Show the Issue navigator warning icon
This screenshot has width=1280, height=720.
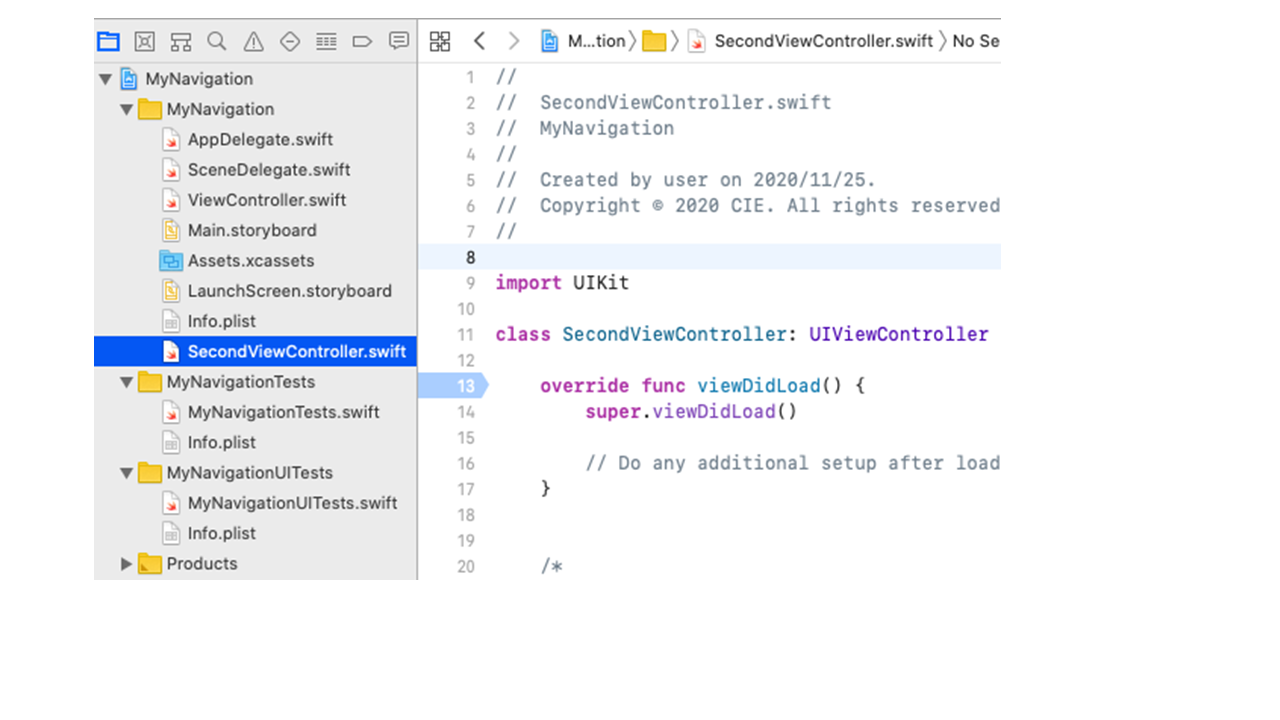pyautogui.click(x=254, y=41)
